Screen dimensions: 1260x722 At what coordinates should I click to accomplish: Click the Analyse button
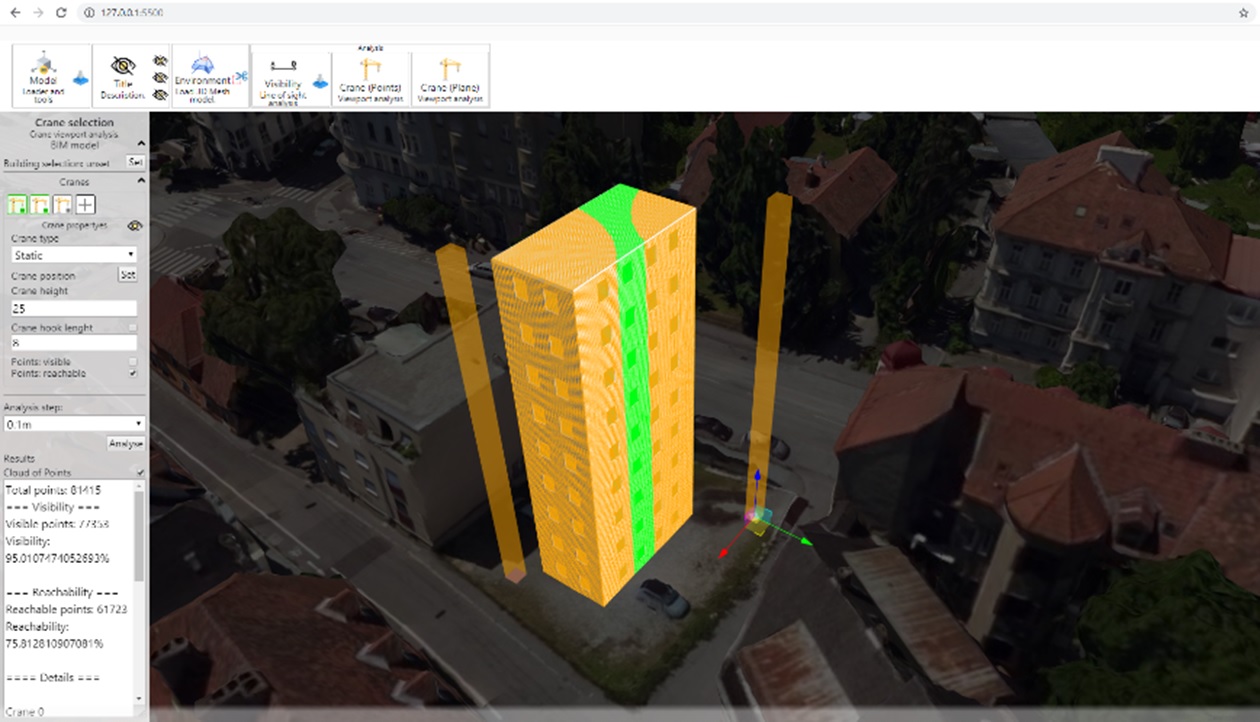click(126, 443)
